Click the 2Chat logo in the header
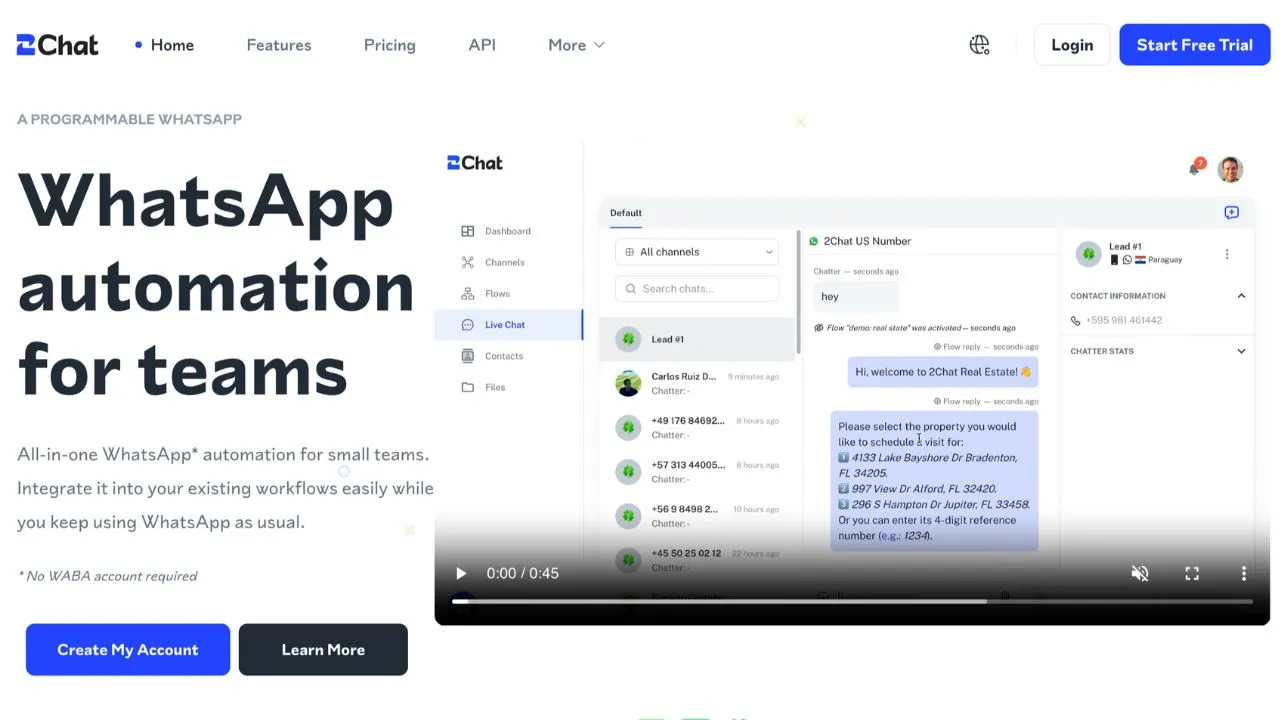This screenshot has width=1280, height=720. [57, 45]
